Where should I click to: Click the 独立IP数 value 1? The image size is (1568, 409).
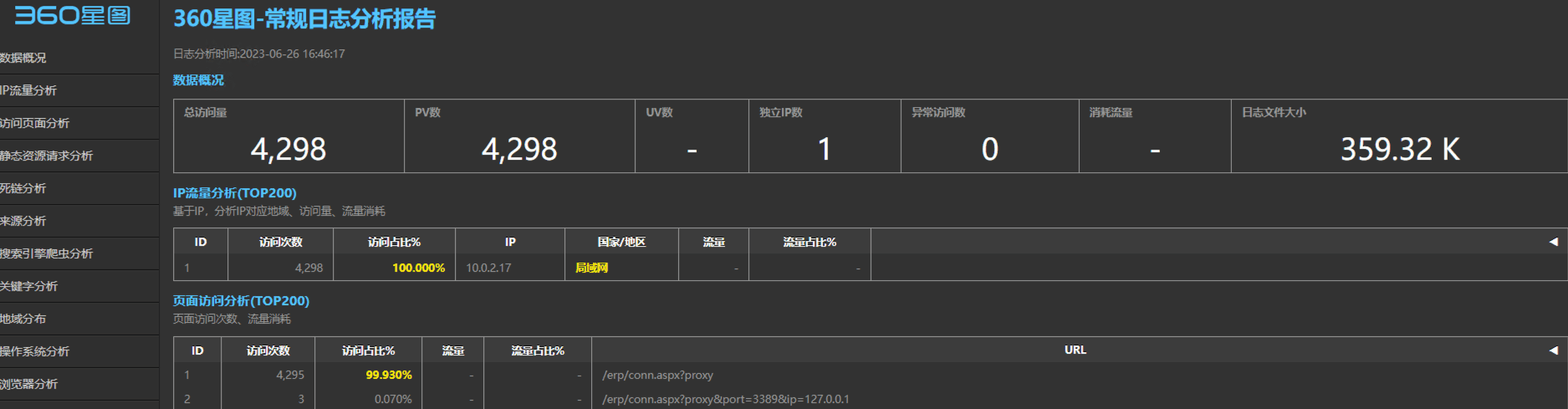pyautogui.click(x=825, y=150)
